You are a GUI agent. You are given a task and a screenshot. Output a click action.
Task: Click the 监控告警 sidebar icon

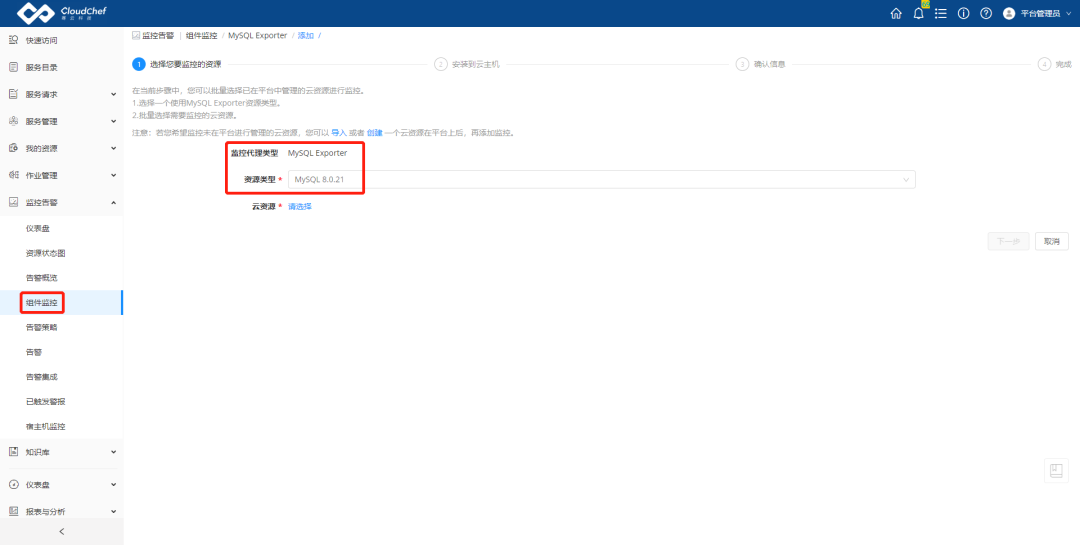click(x=13, y=202)
